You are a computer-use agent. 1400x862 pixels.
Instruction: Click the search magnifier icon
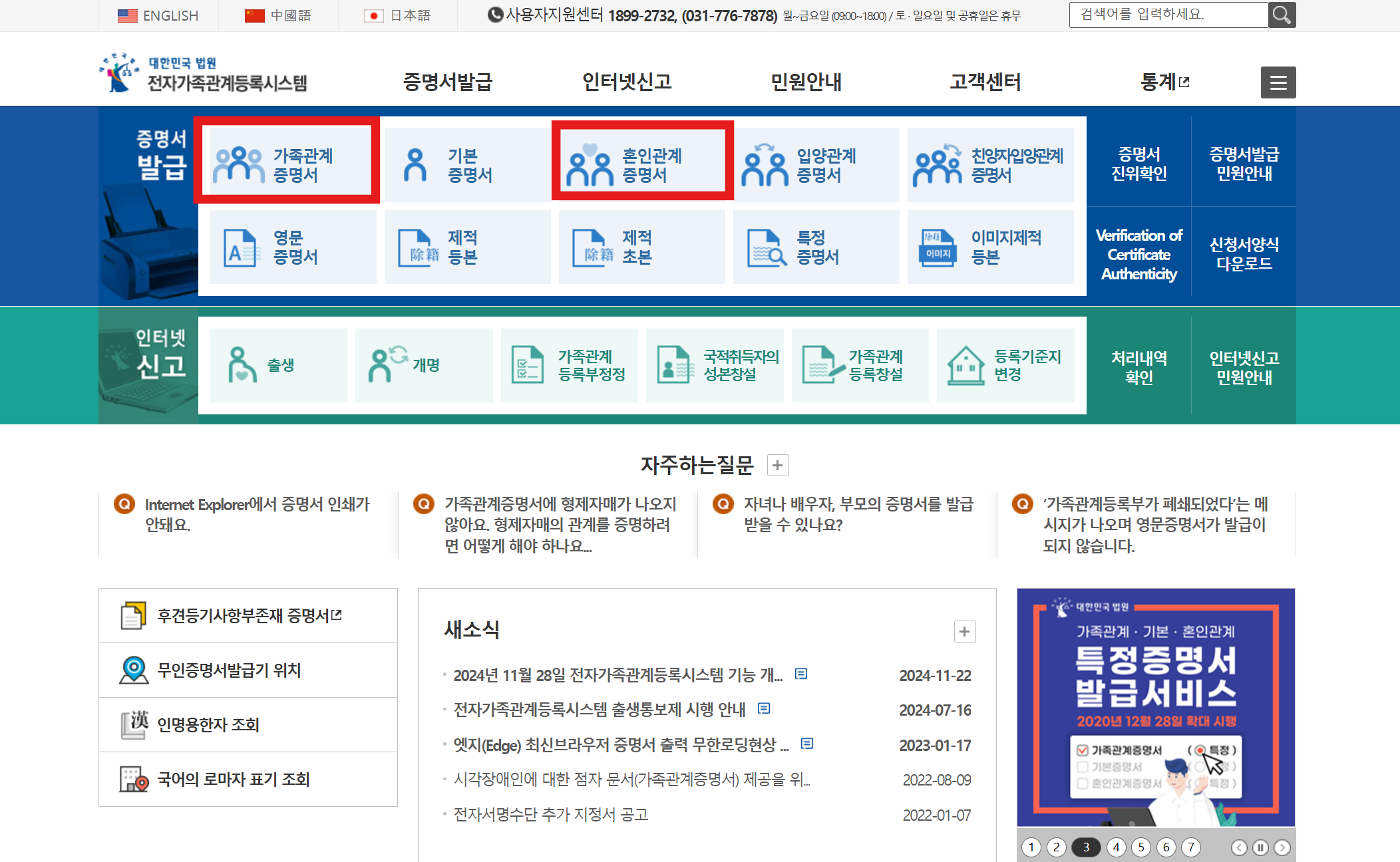pyautogui.click(x=1282, y=15)
